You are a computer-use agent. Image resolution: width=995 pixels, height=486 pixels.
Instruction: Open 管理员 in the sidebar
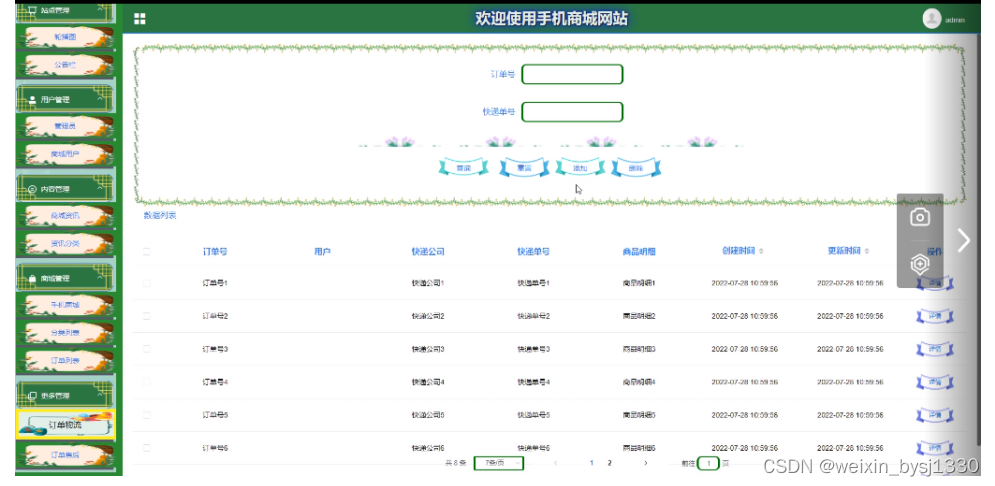65,126
